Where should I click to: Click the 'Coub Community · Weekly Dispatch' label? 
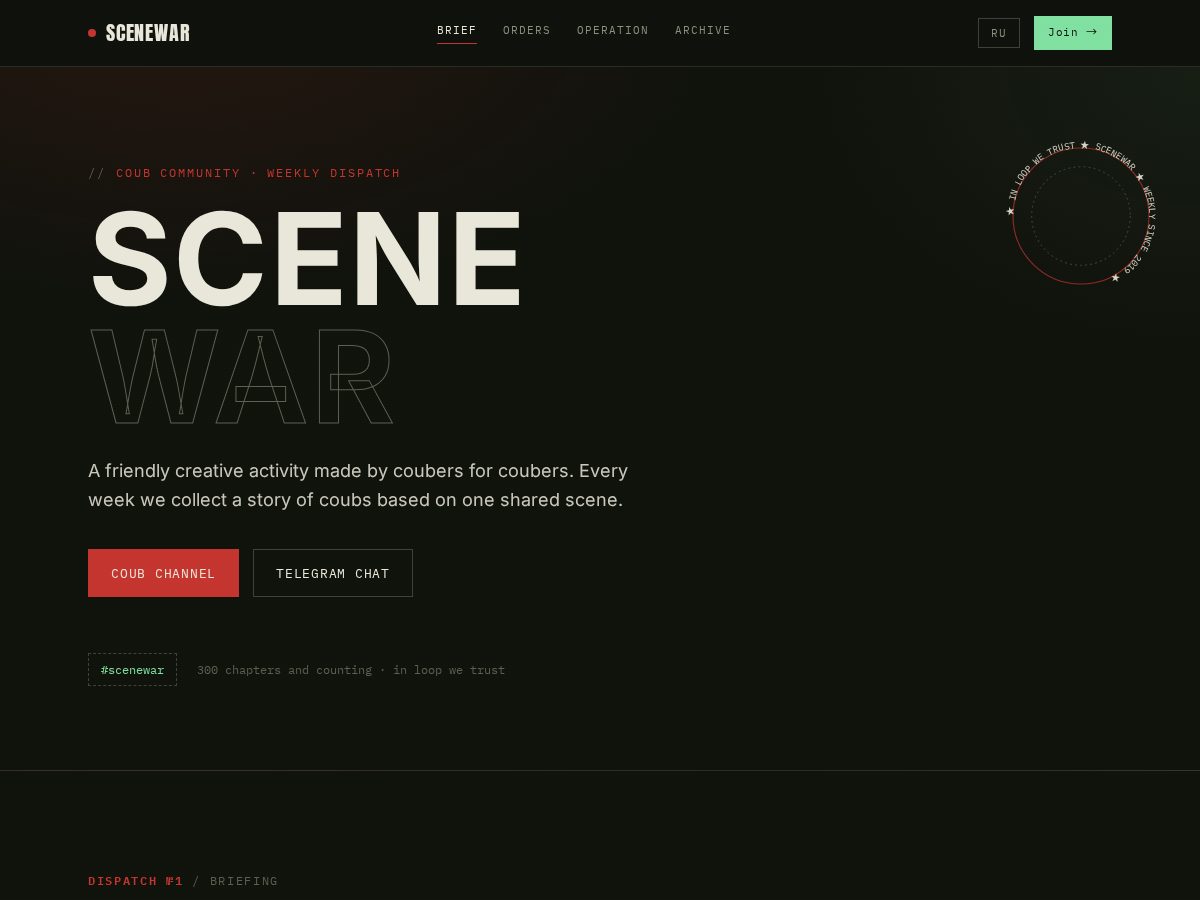point(244,173)
